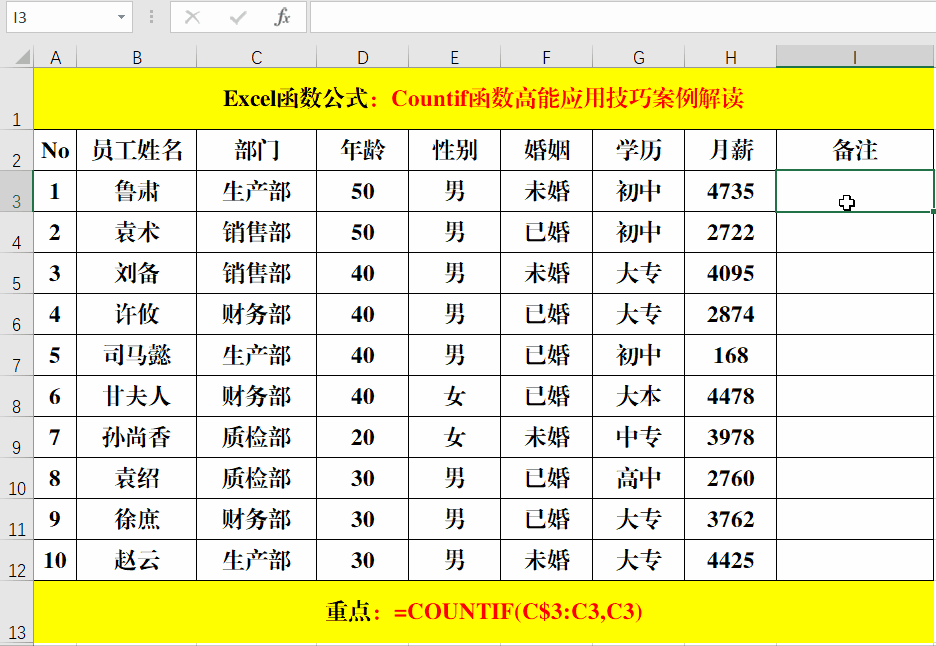Select column B header
This screenshot has height=646, width=936.
click(x=137, y=57)
